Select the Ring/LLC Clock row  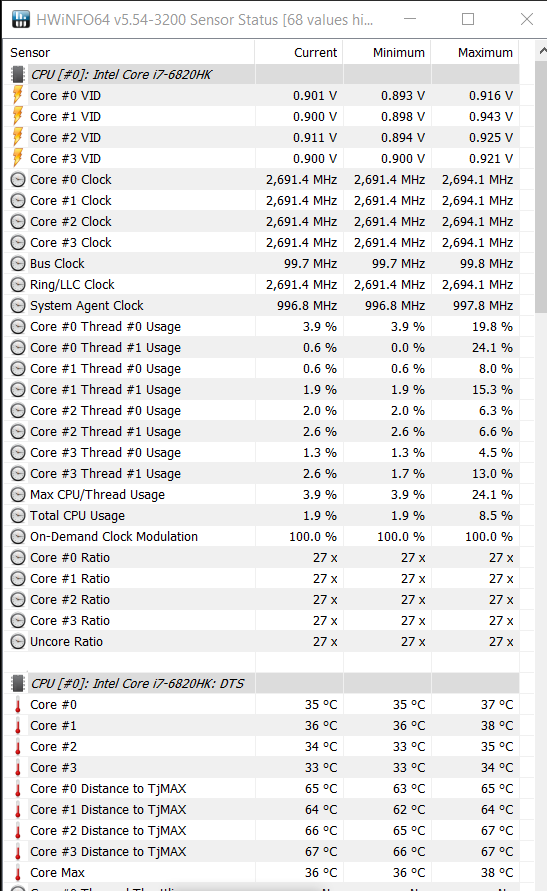pyautogui.click(x=262, y=285)
